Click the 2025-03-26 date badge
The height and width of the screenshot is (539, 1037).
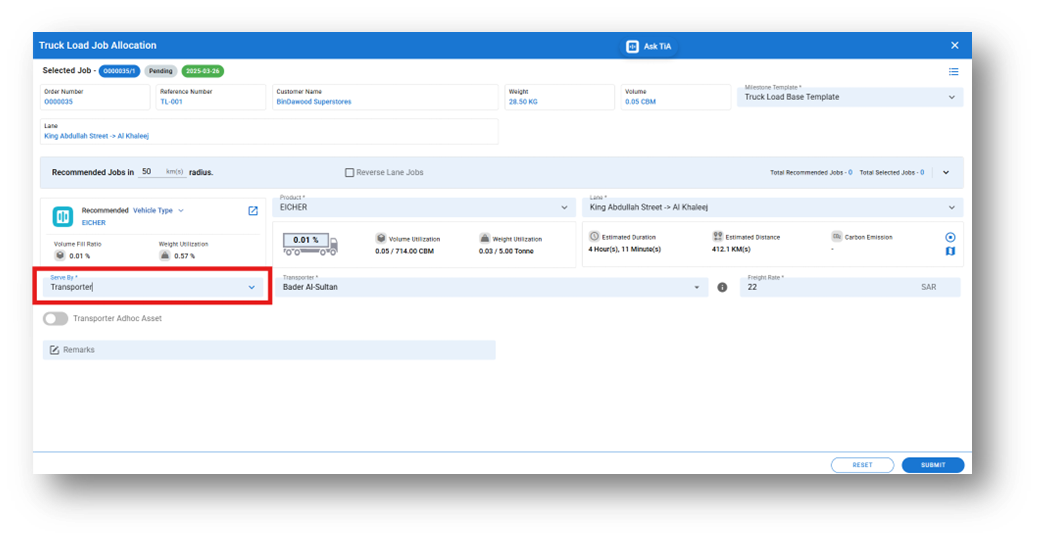[202, 71]
